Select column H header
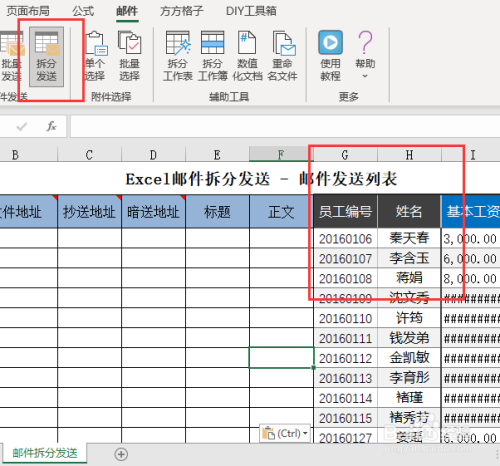The width and height of the screenshot is (500, 466). (409, 155)
